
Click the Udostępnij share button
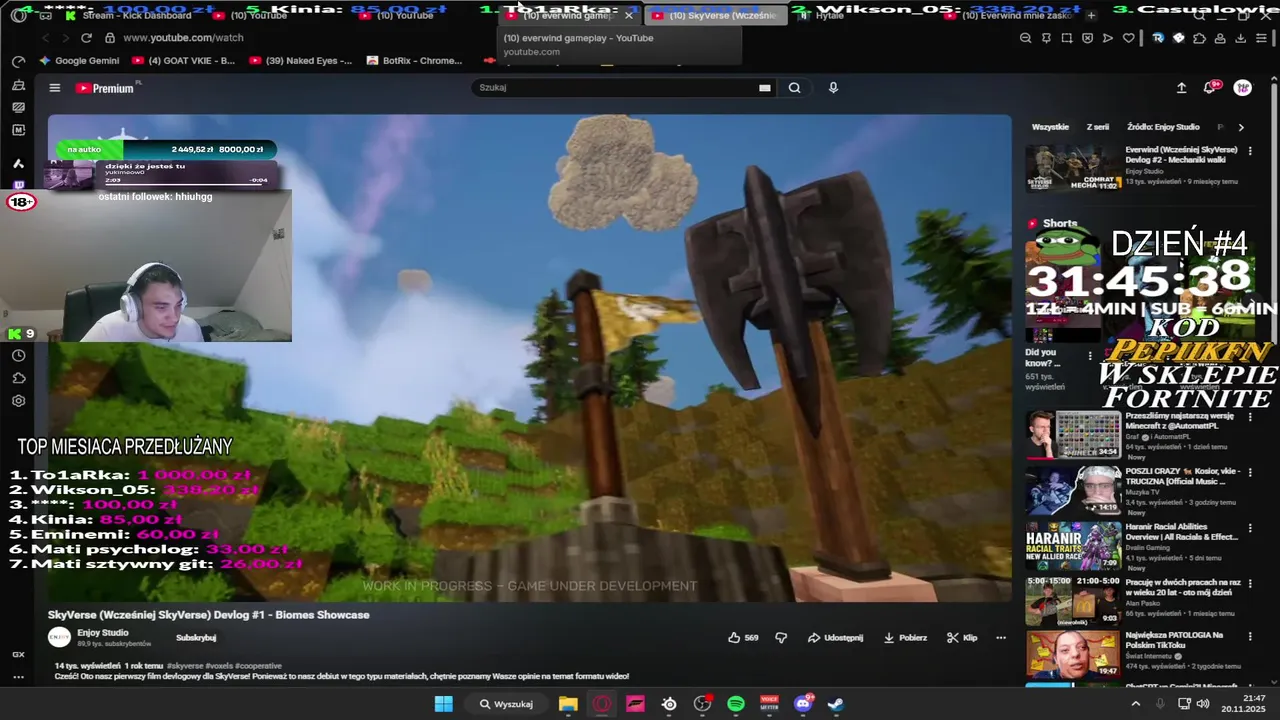tap(835, 638)
